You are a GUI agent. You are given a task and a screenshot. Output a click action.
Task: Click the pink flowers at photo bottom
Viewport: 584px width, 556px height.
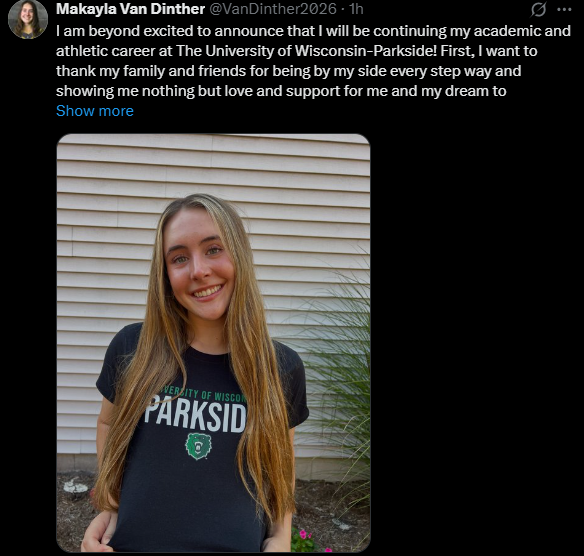point(308,539)
